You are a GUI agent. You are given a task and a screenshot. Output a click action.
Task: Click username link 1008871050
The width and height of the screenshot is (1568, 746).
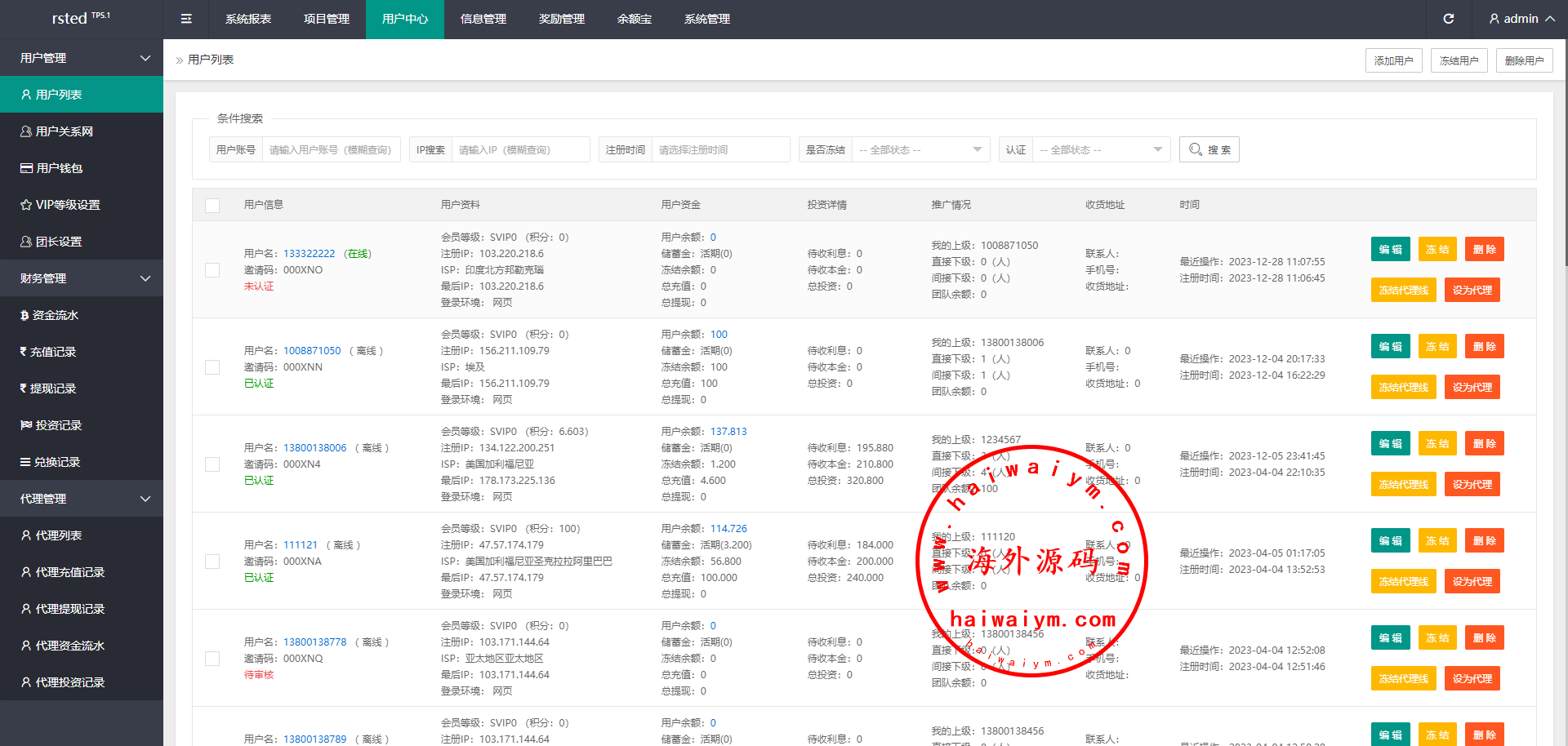click(x=312, y=351)
